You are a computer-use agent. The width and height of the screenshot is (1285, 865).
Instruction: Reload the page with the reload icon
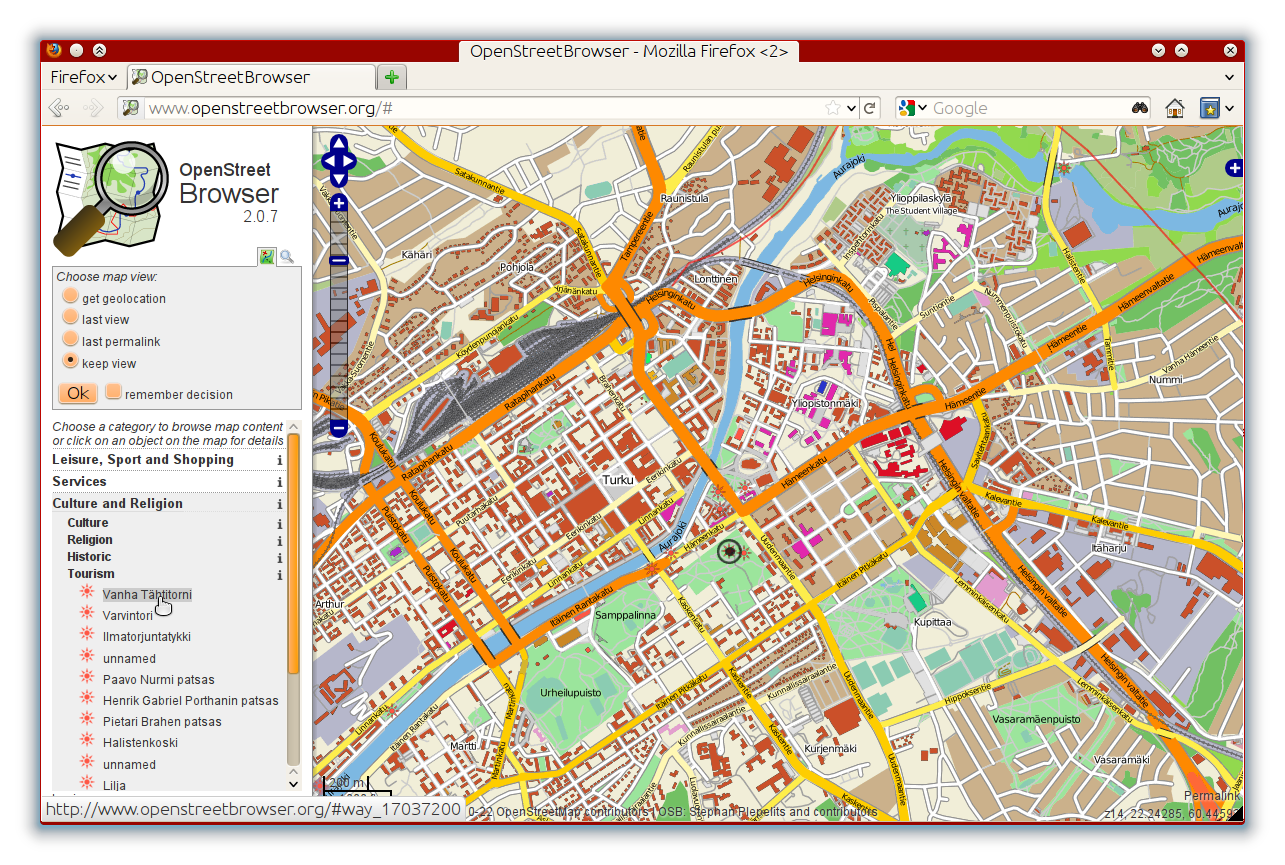click(x=870, y=108)
